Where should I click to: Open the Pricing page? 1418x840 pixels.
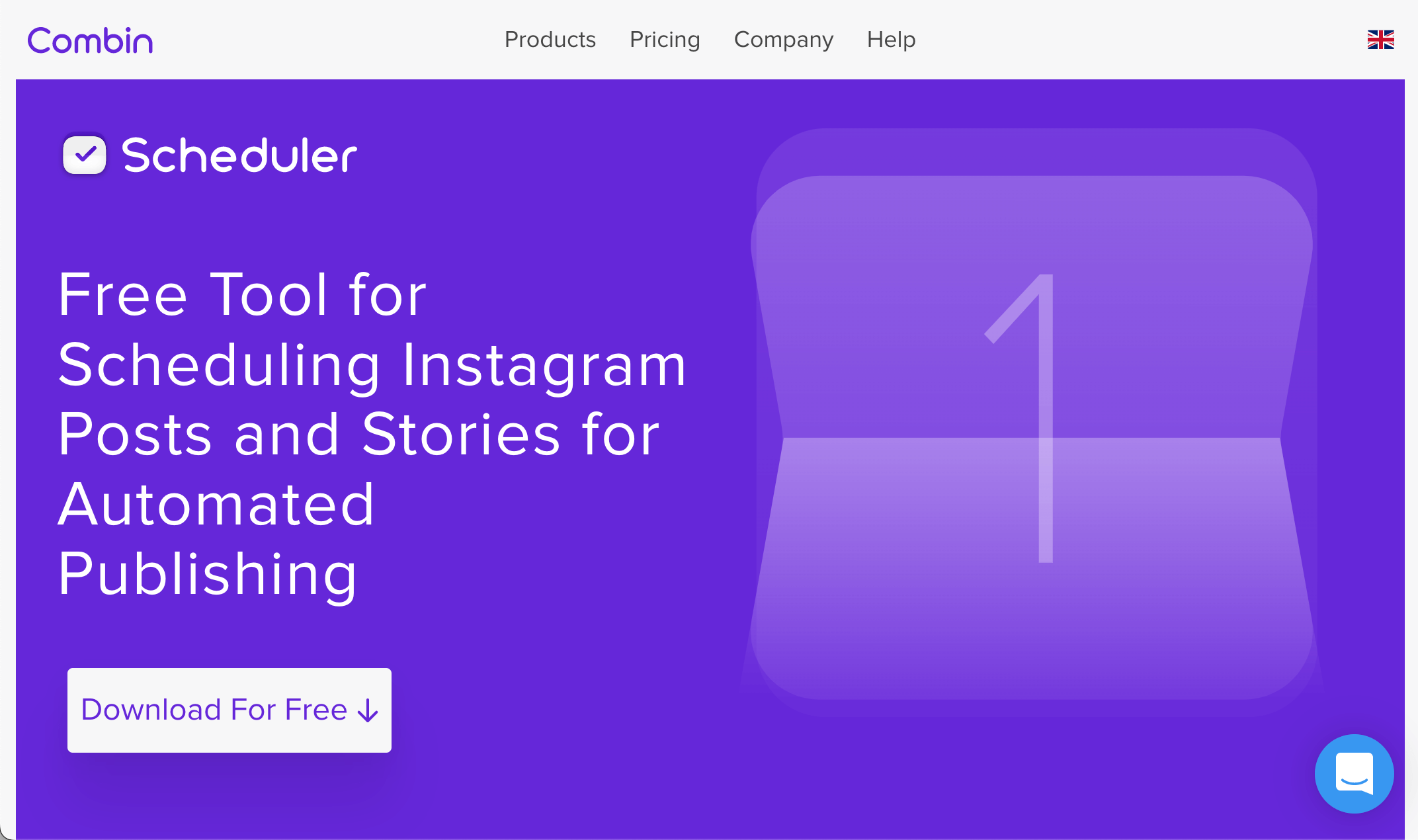665,40
